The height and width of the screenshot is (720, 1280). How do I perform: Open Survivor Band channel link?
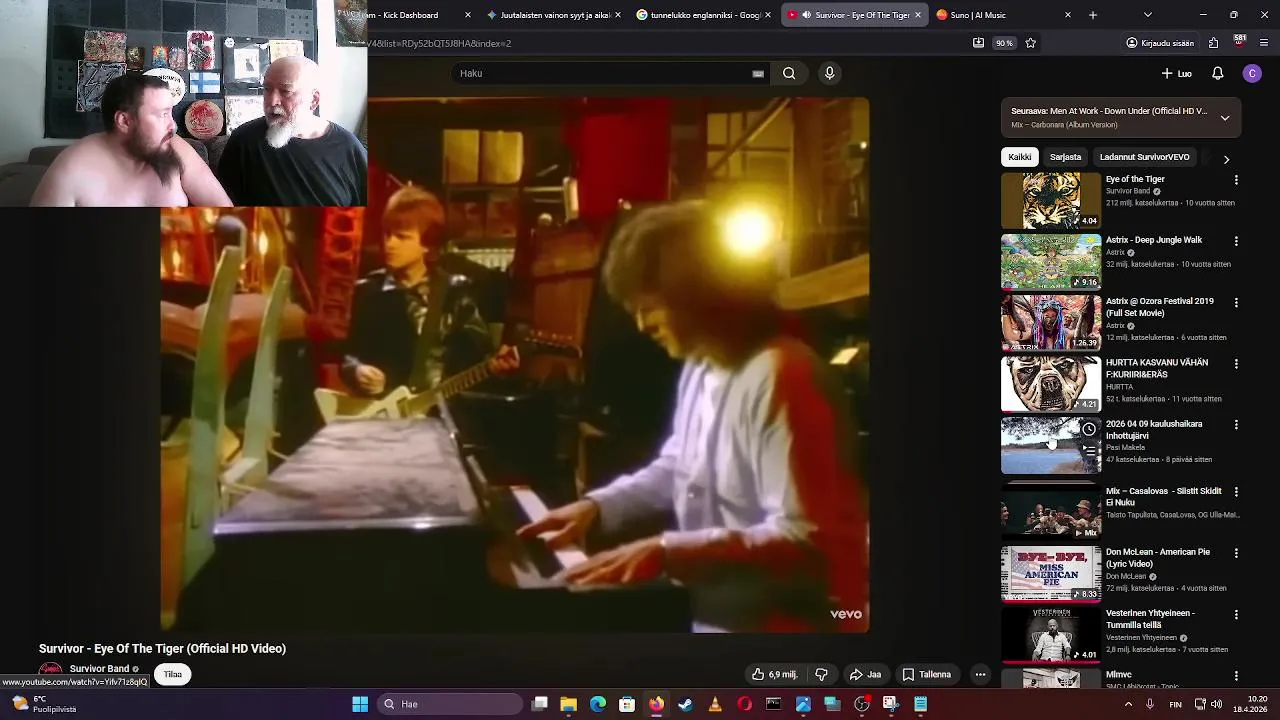(99, 669)
